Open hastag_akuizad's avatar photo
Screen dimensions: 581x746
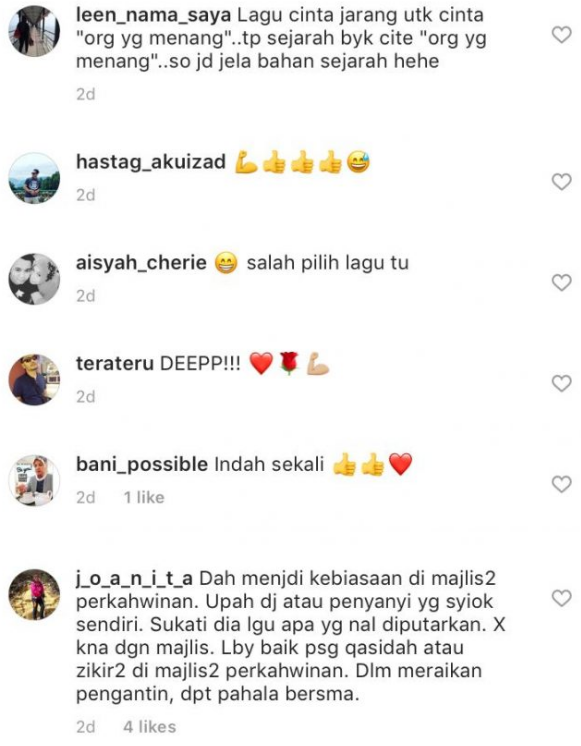click(34, 178)
